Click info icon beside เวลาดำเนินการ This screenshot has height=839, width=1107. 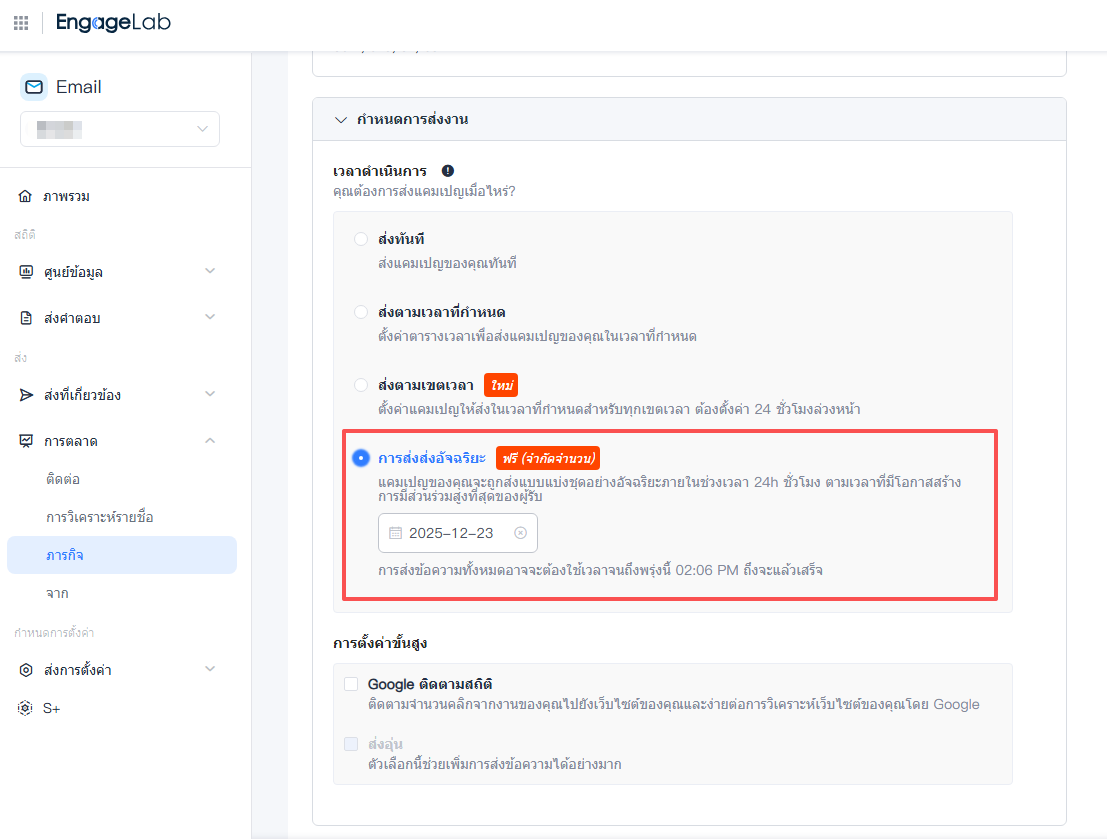point(448,171)
